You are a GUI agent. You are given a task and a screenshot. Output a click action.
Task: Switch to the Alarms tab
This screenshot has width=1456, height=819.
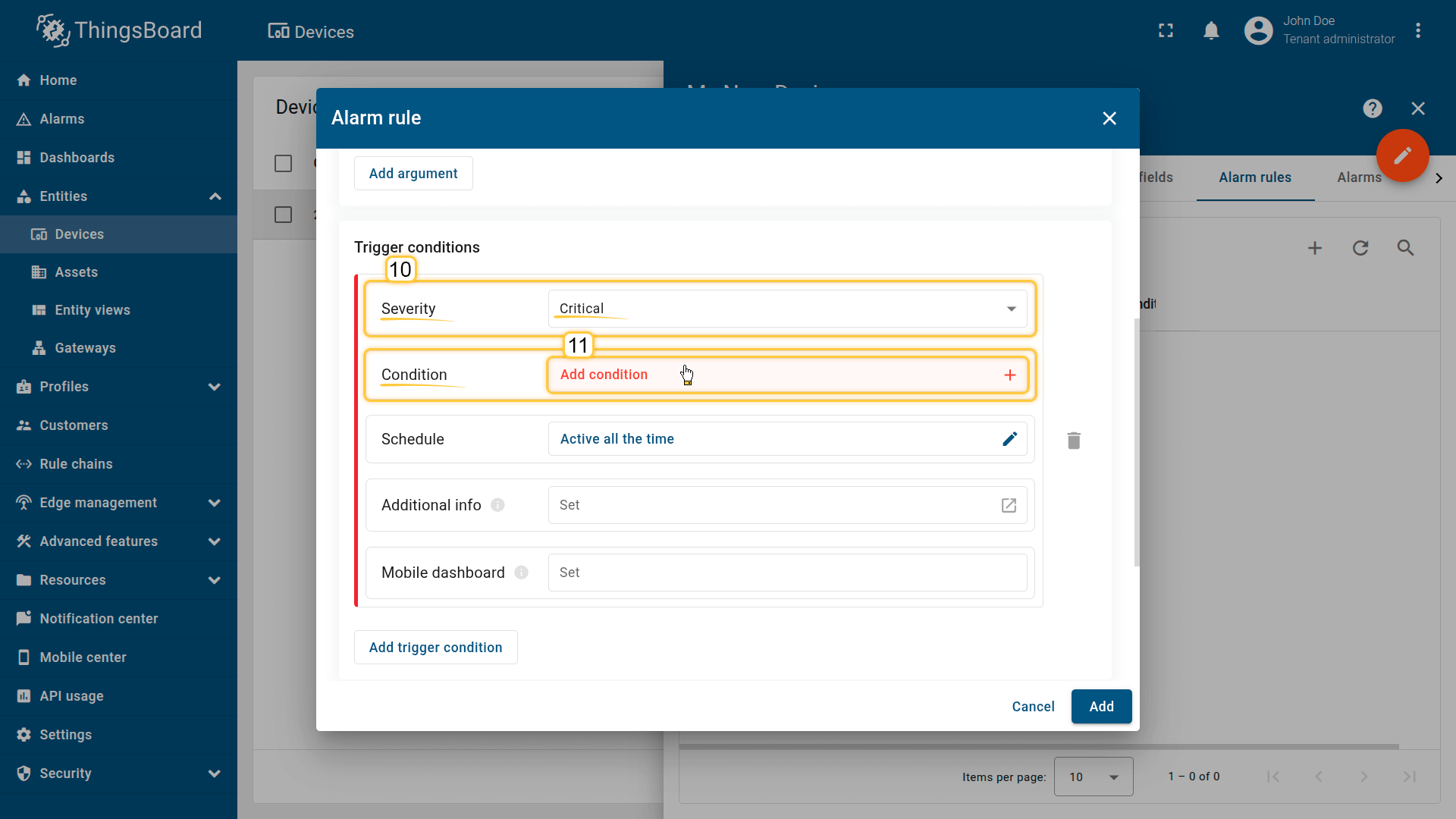click(1359, 177)
